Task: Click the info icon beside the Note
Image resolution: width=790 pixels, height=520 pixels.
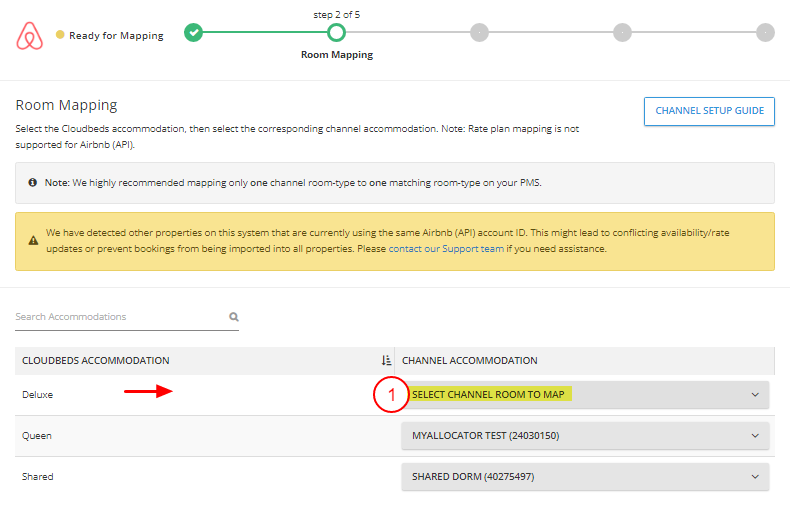Action: (34, 183)
